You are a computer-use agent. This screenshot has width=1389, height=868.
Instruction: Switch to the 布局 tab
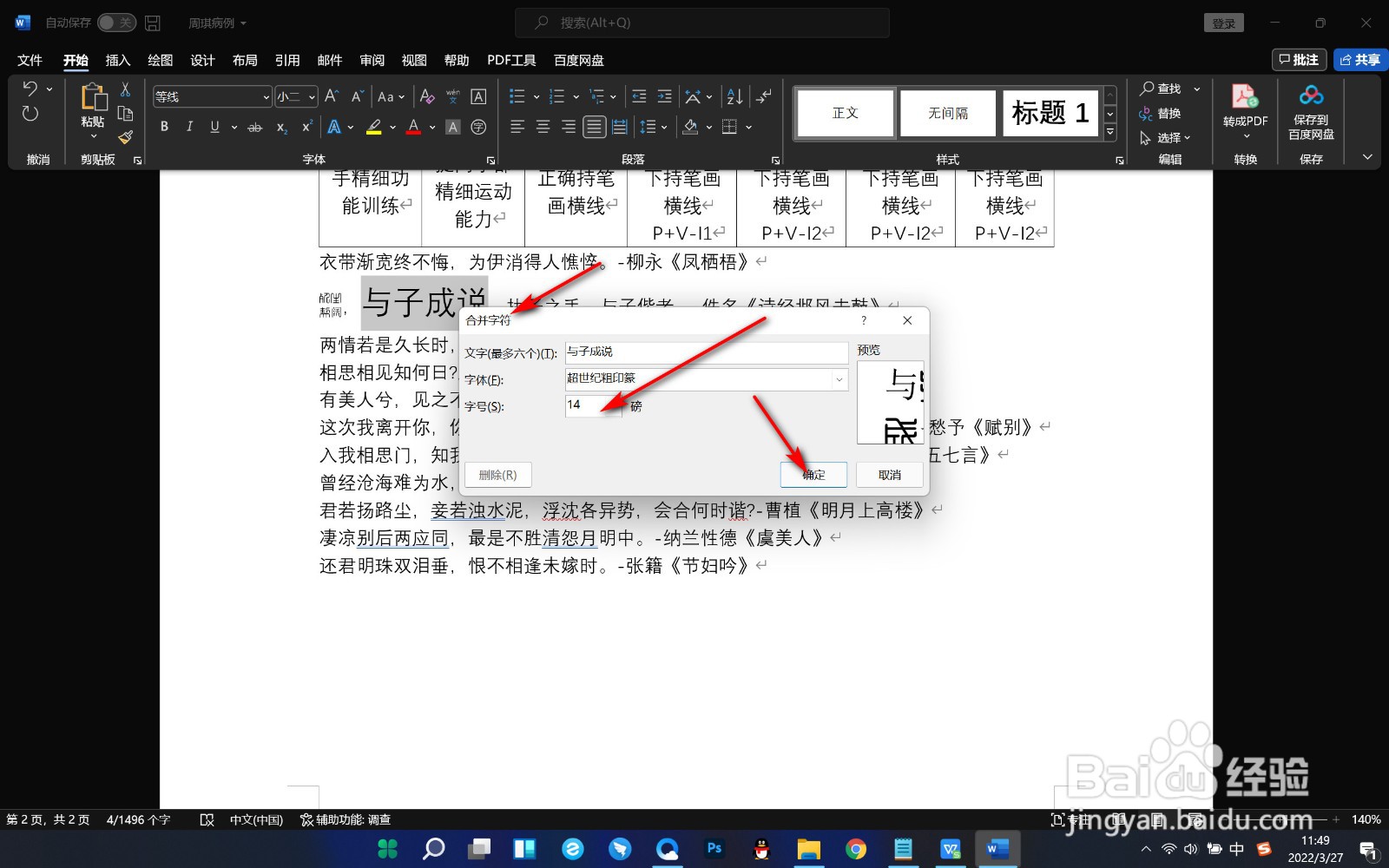click(245, 60)
